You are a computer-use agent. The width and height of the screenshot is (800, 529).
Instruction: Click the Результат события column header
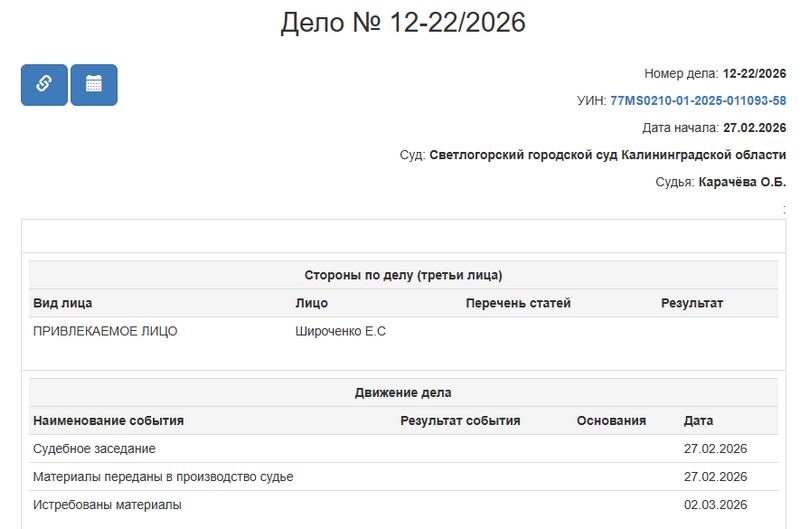point(460,421)
